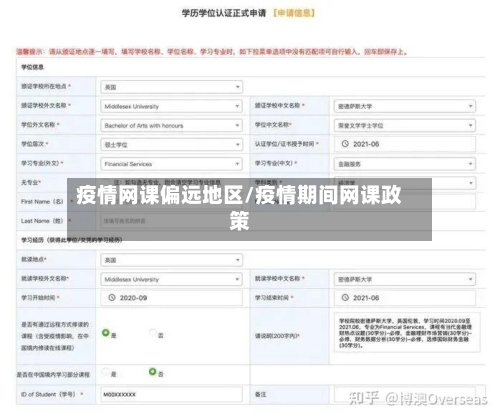The image size is (500, 419).
Task: Click the clock icon beside award date 2021-06
Action: 345,144
